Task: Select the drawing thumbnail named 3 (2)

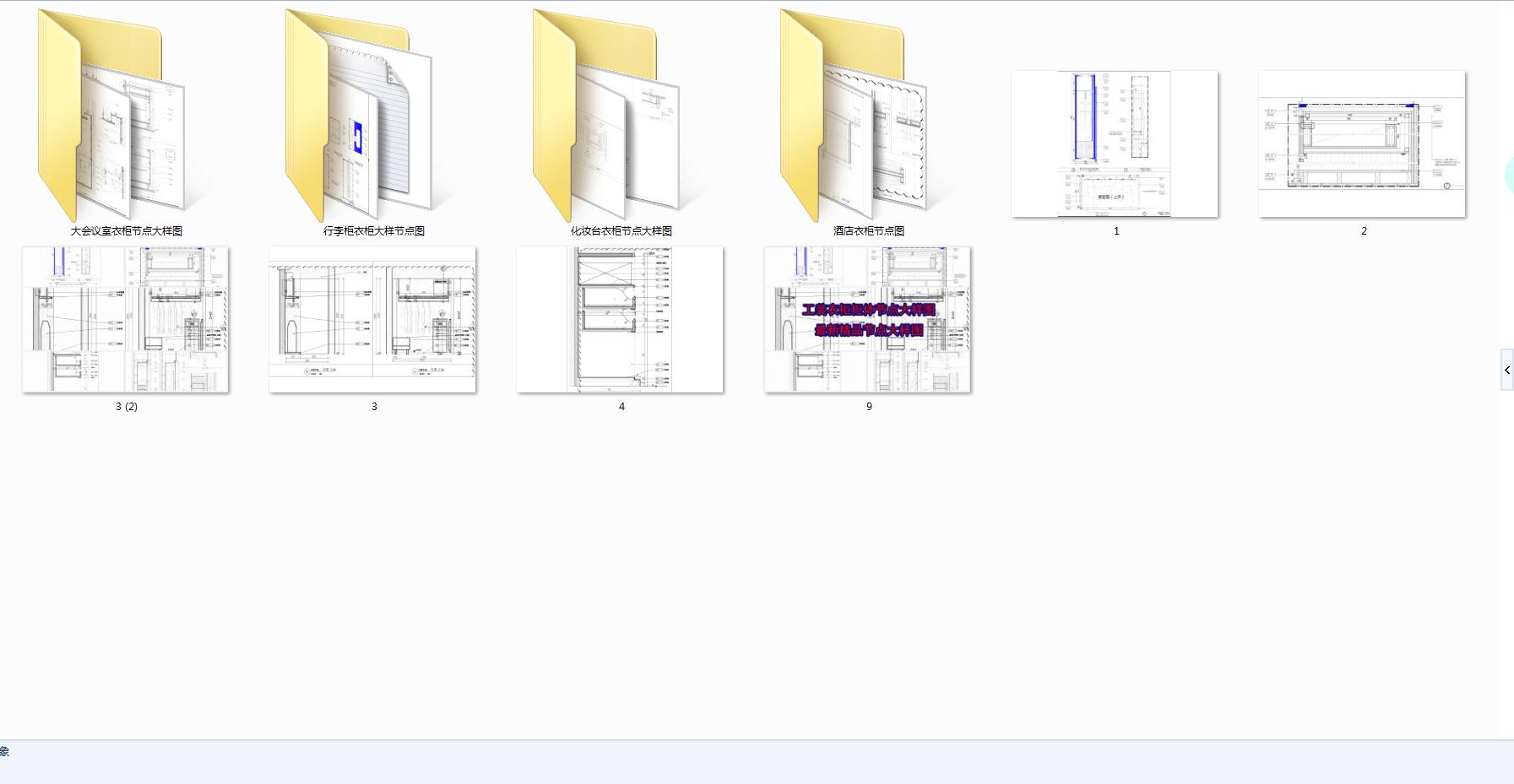Action: [126, 319]
